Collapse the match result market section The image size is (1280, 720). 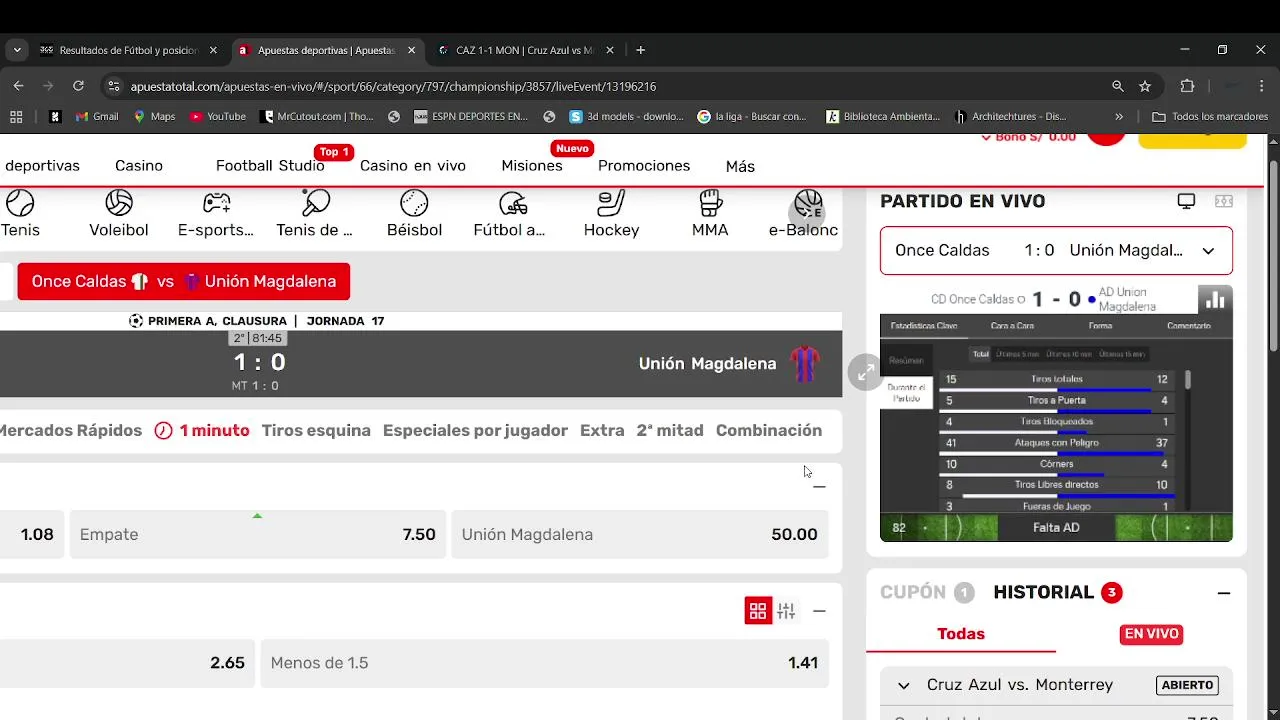click(819, 486)
